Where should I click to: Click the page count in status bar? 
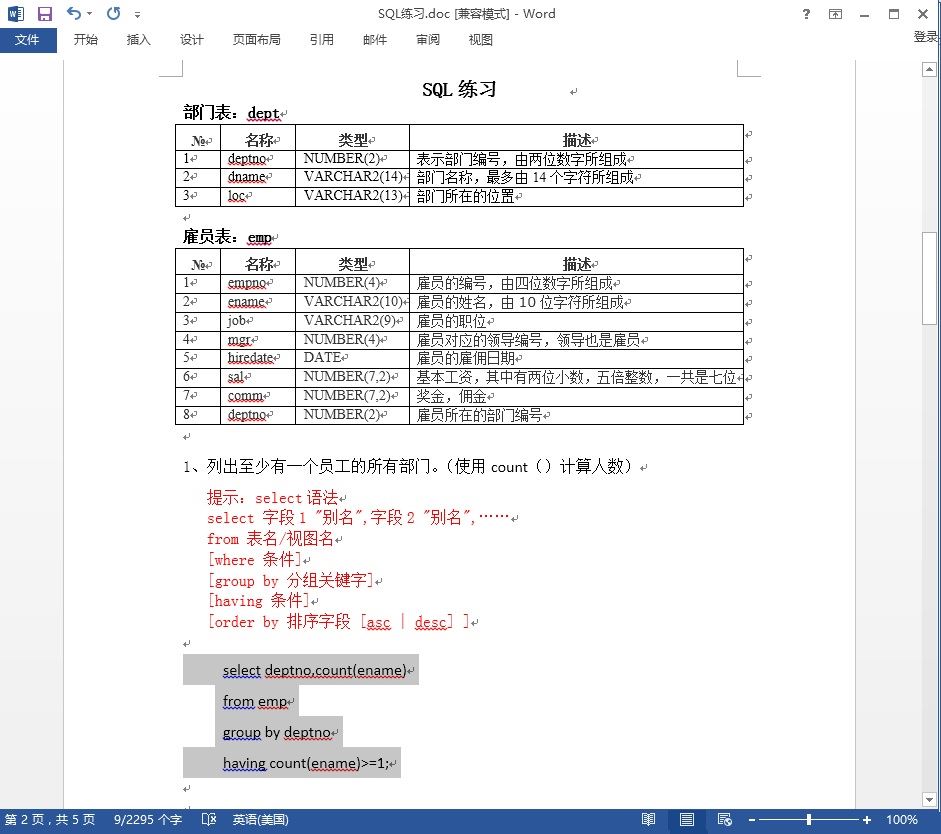pyautogui.click(x=50, y=820)
